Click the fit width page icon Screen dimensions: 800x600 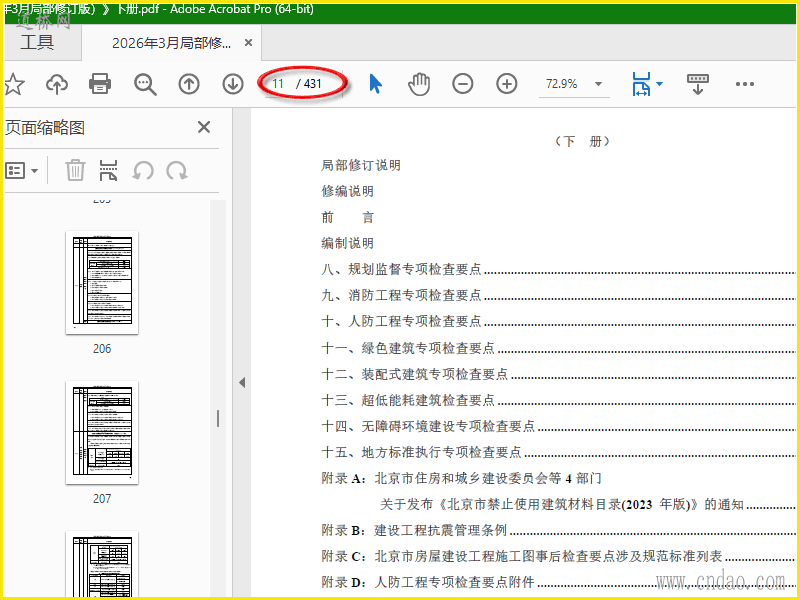pos(641,84)
